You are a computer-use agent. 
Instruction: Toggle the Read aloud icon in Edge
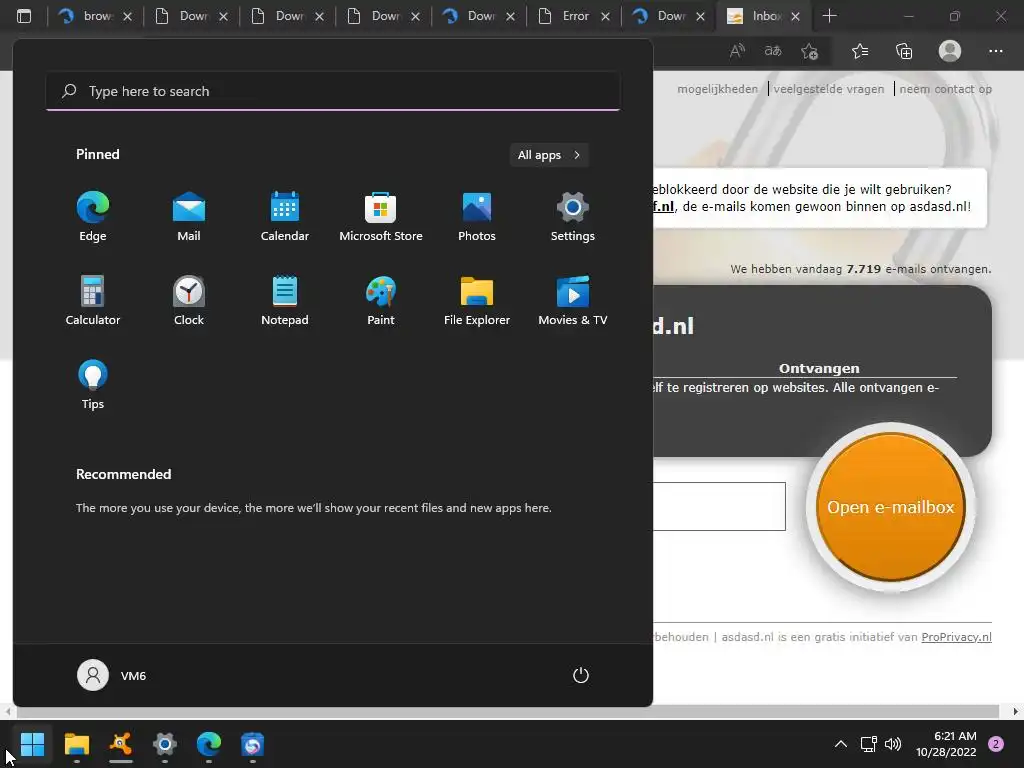(x=737, y=51)
